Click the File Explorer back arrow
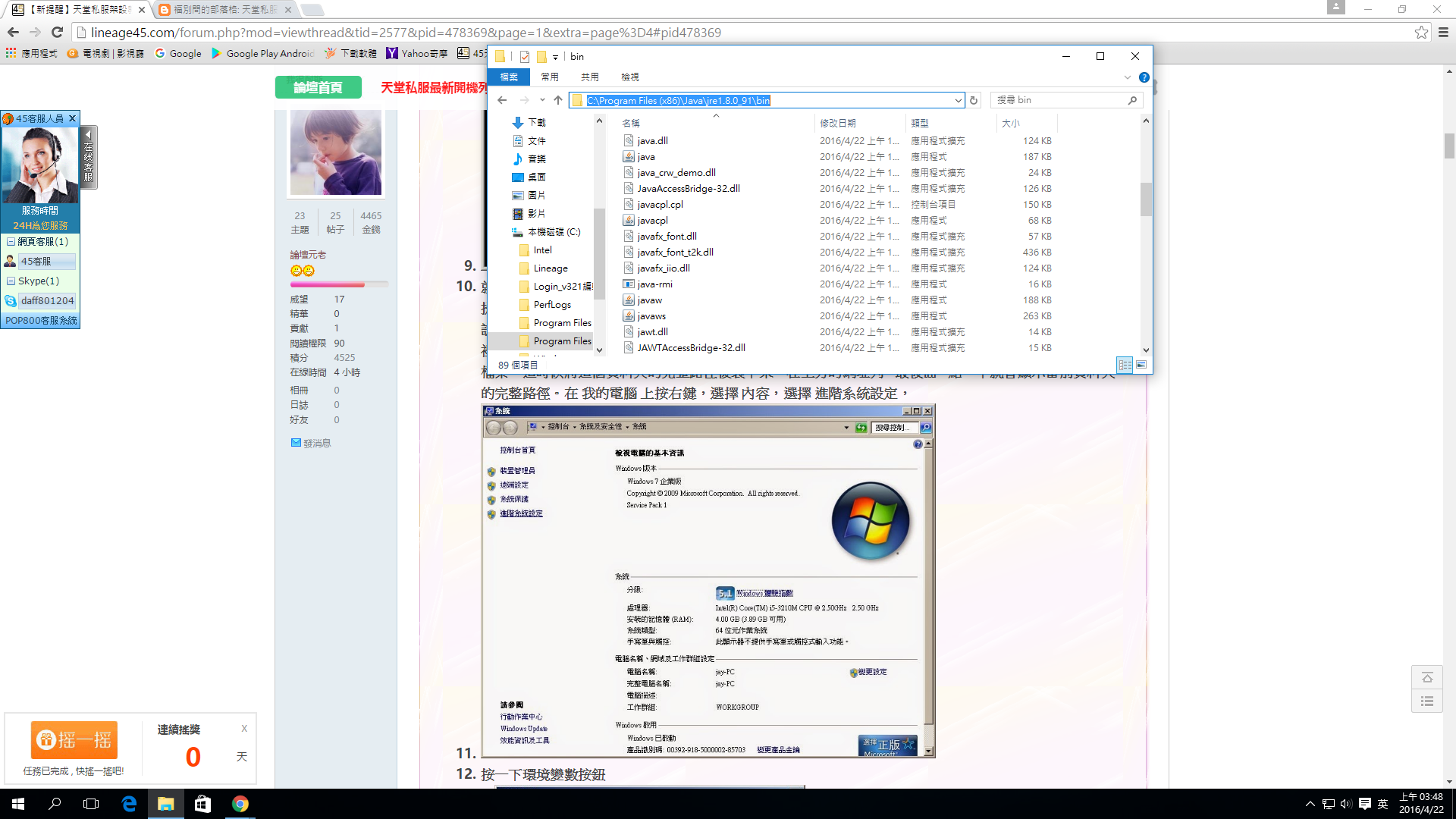This screenshot has height=819, width=1456. point(502,100)
